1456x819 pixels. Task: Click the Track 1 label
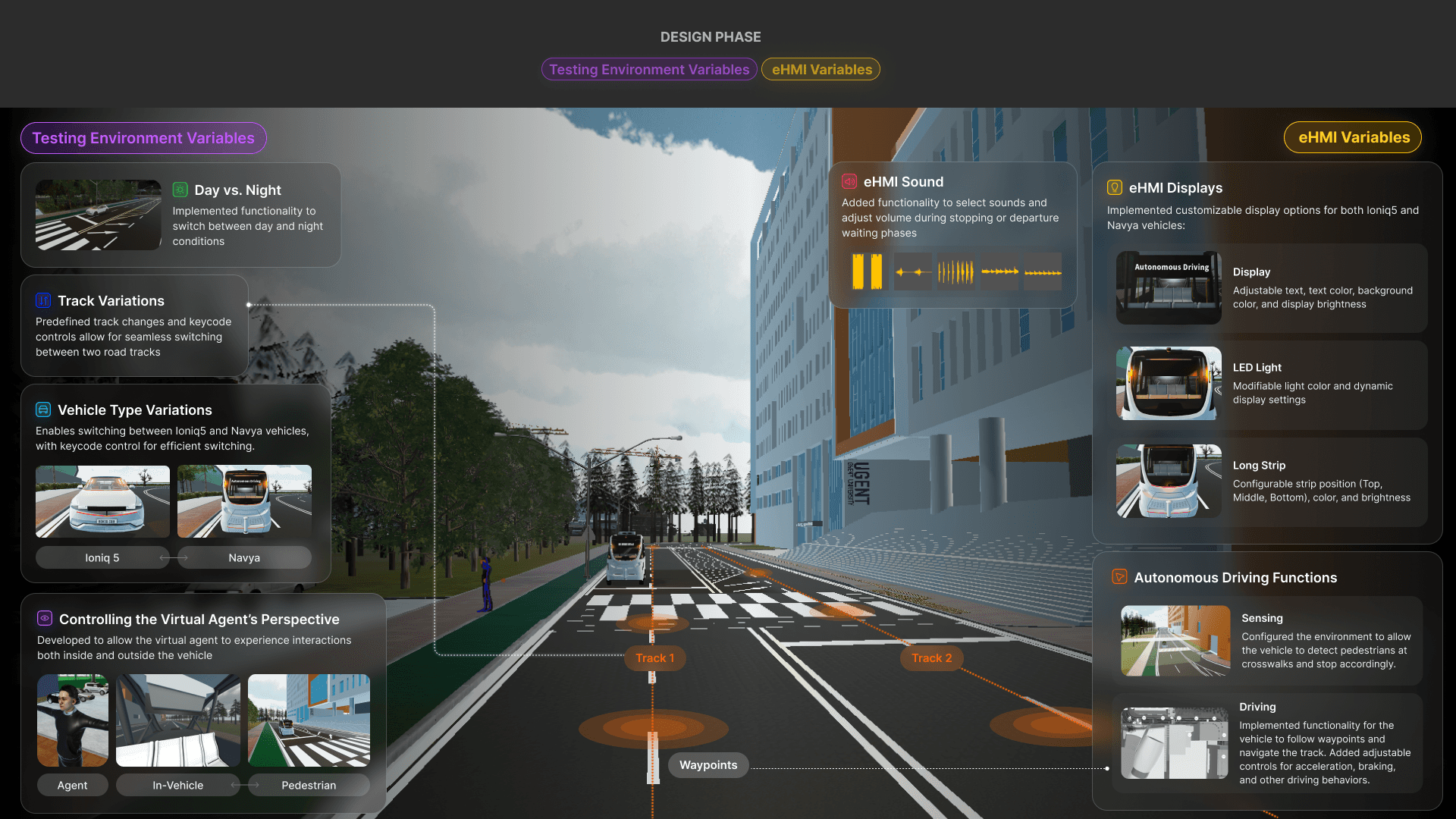654,657
